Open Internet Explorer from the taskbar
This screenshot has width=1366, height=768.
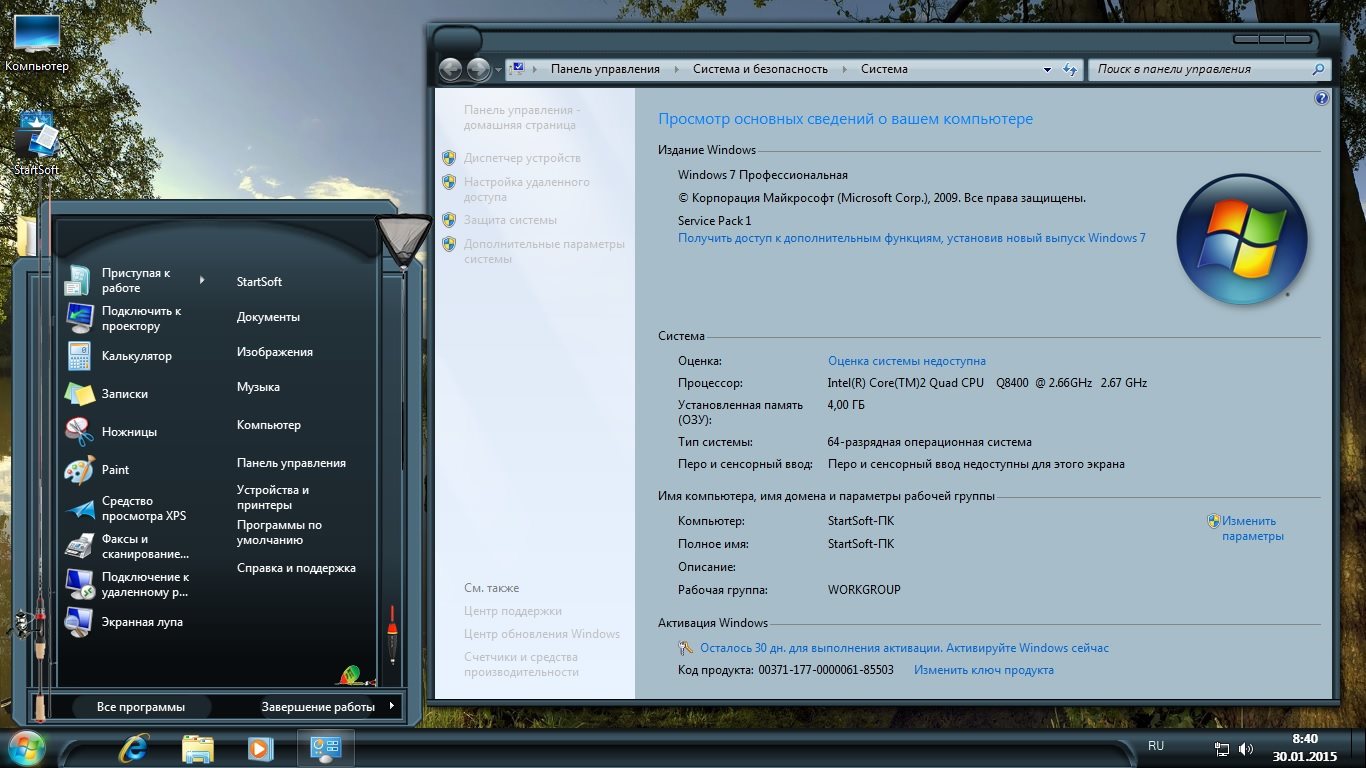tap(134, 748)
